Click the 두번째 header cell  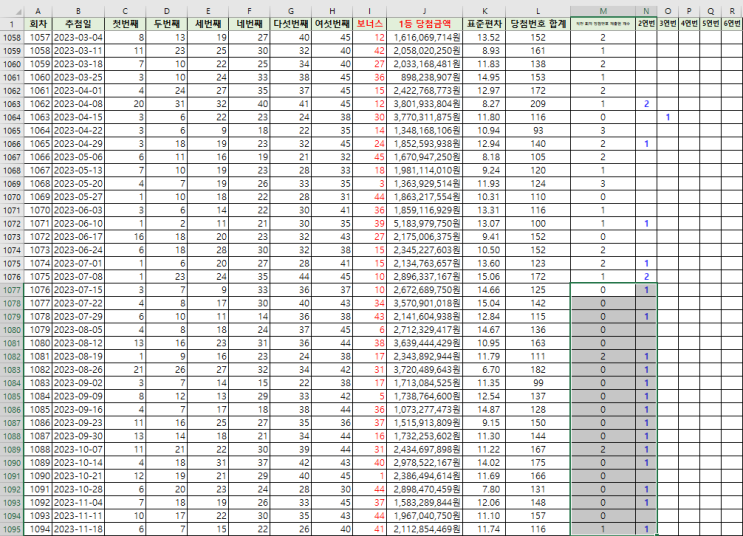pos(166,24)
